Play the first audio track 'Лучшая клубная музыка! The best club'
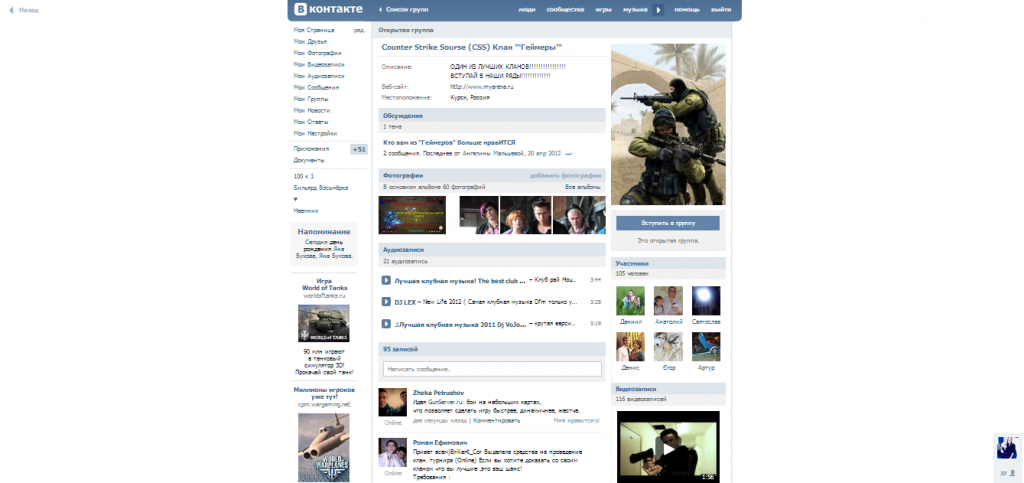 tap(386, 280)
